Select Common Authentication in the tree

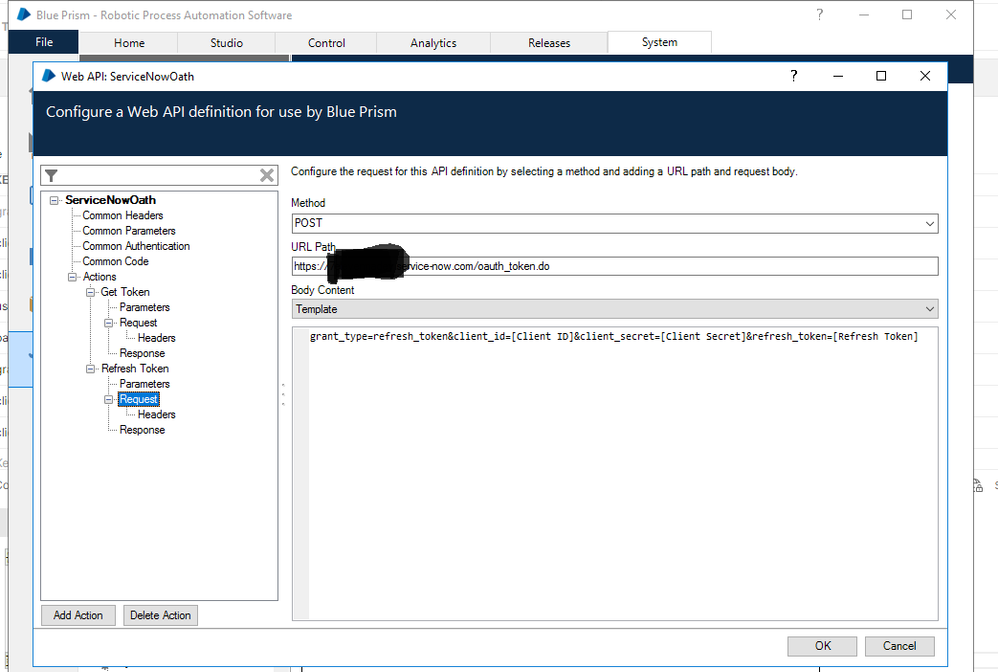[136, 246]
